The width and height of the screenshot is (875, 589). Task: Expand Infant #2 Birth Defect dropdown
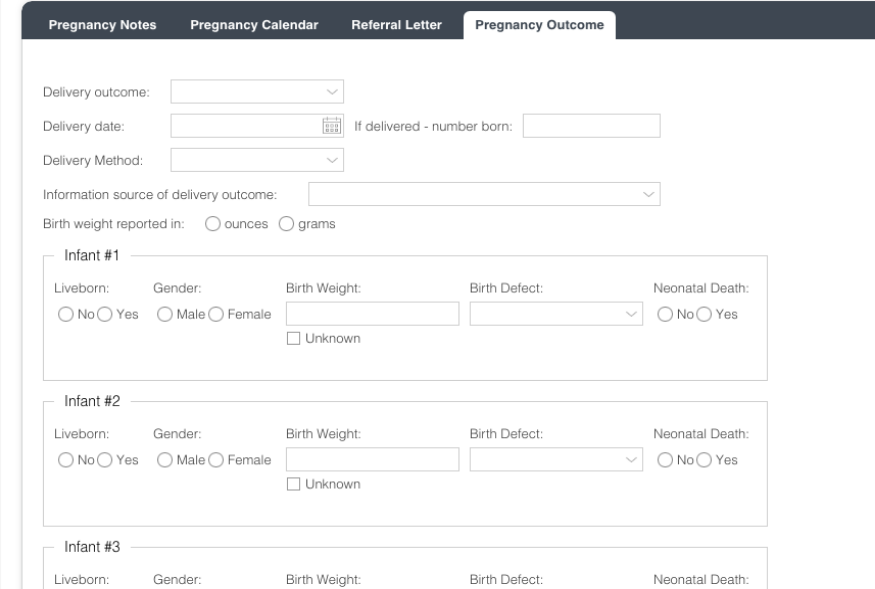click(x=556, y=460)
